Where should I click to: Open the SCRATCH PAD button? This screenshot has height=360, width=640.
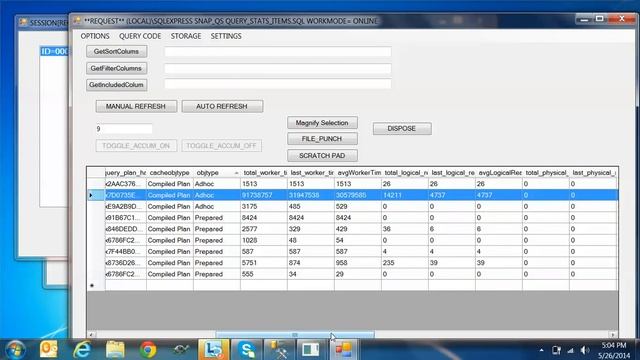tap(322, 156)
